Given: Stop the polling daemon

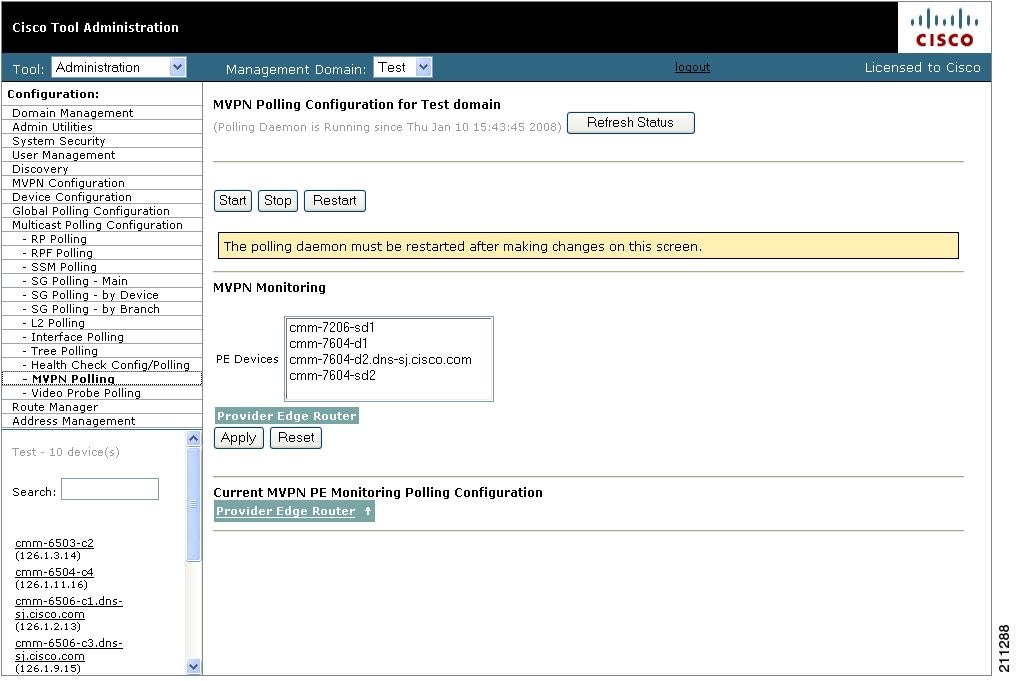Looking at the screenshot, I should 277,201.
